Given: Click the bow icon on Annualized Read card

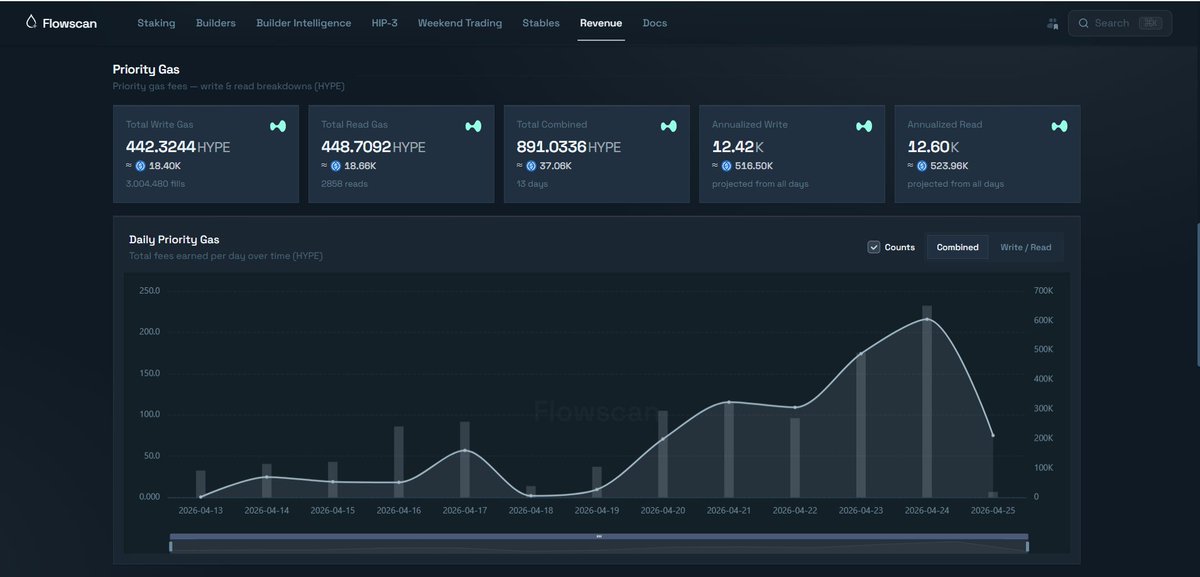Looking at the screenshot, I should click(1059, 126).
